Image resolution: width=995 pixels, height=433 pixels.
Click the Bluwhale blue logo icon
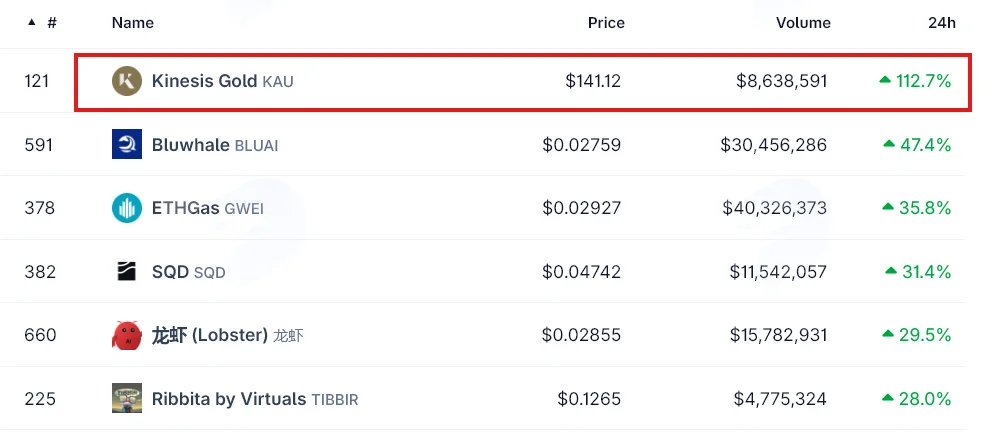click(x=127, y=144)
